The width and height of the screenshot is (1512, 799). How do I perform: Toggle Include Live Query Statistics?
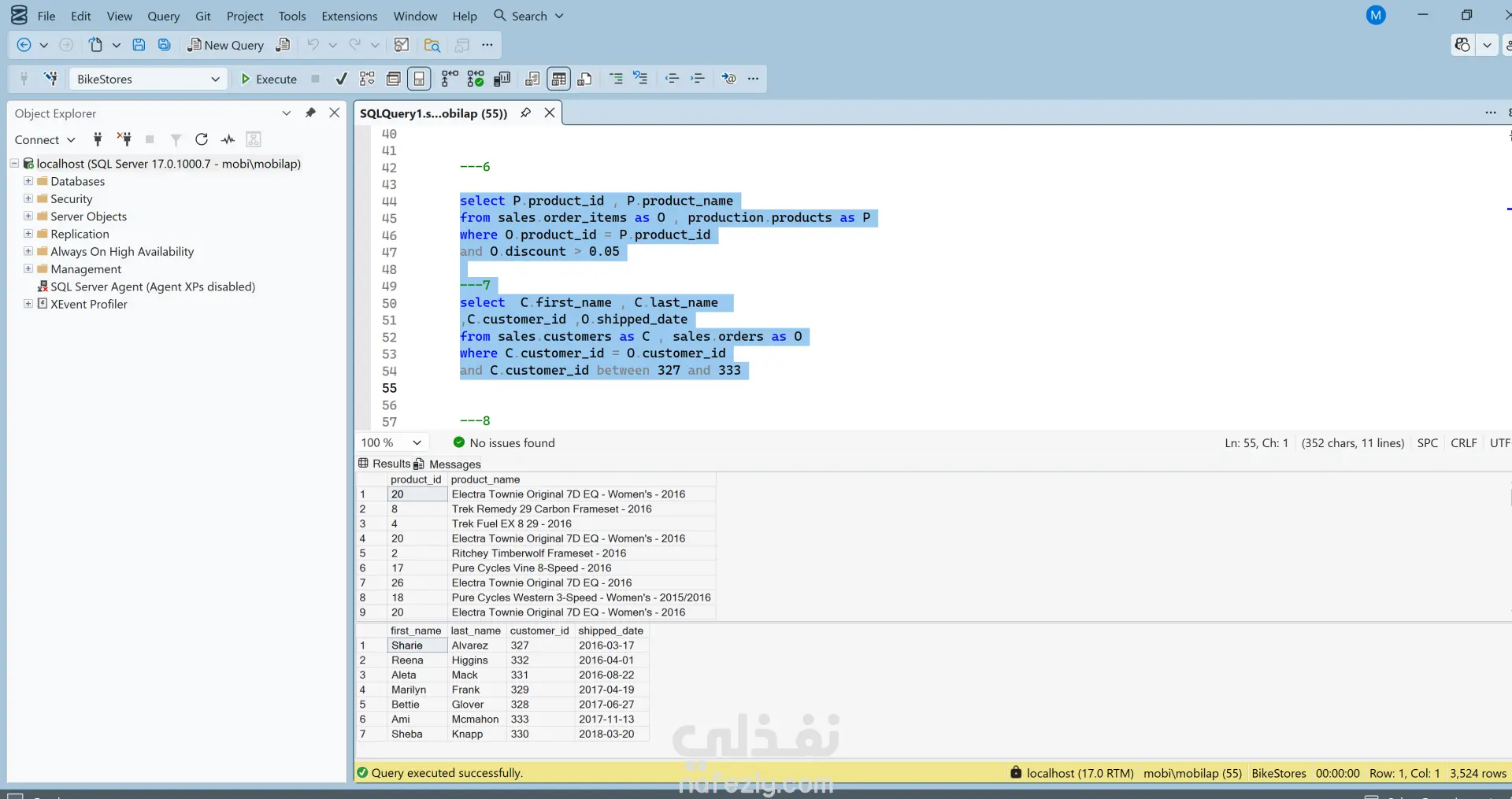476,79
